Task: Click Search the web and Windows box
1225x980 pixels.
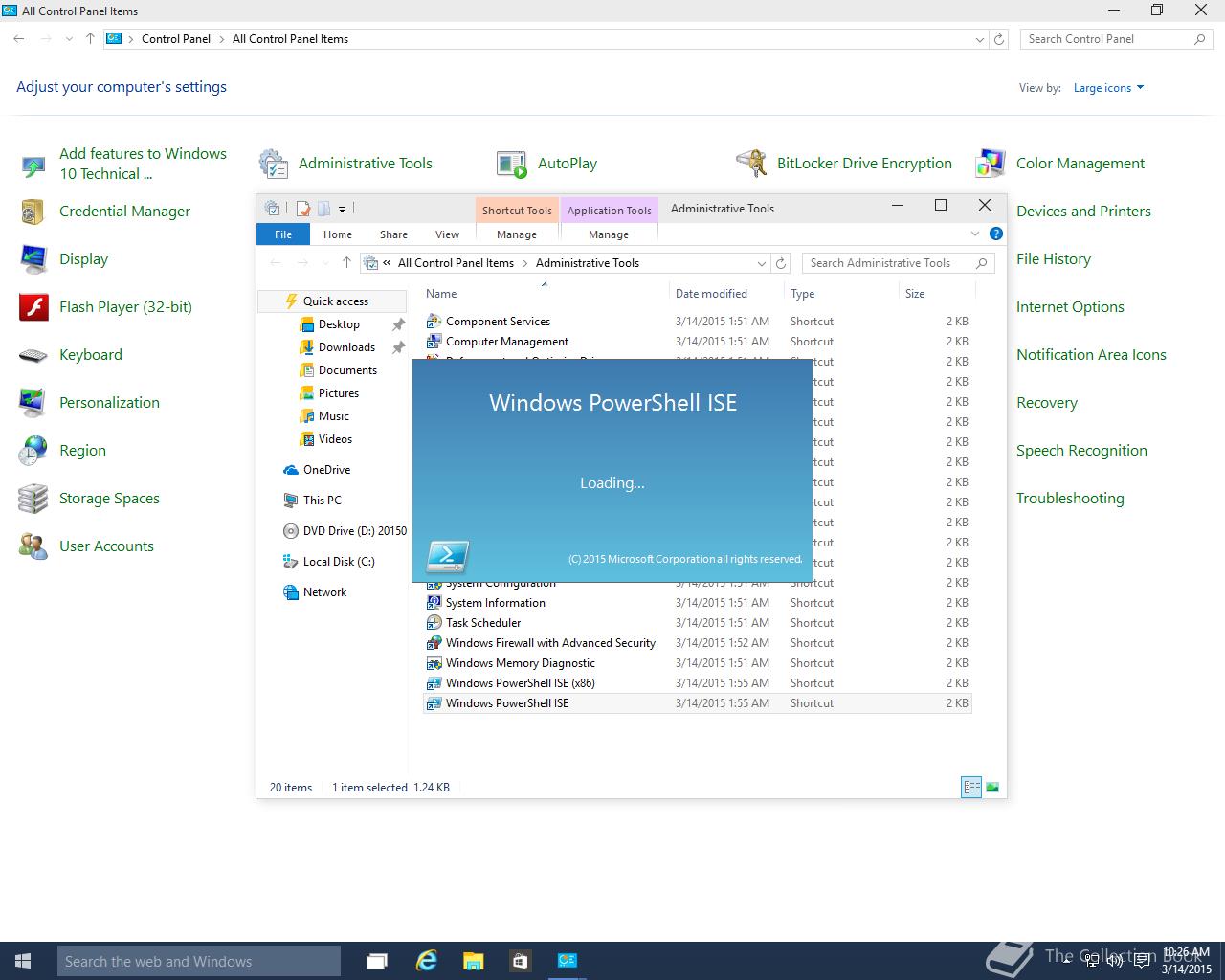Action: click(199, 961)
